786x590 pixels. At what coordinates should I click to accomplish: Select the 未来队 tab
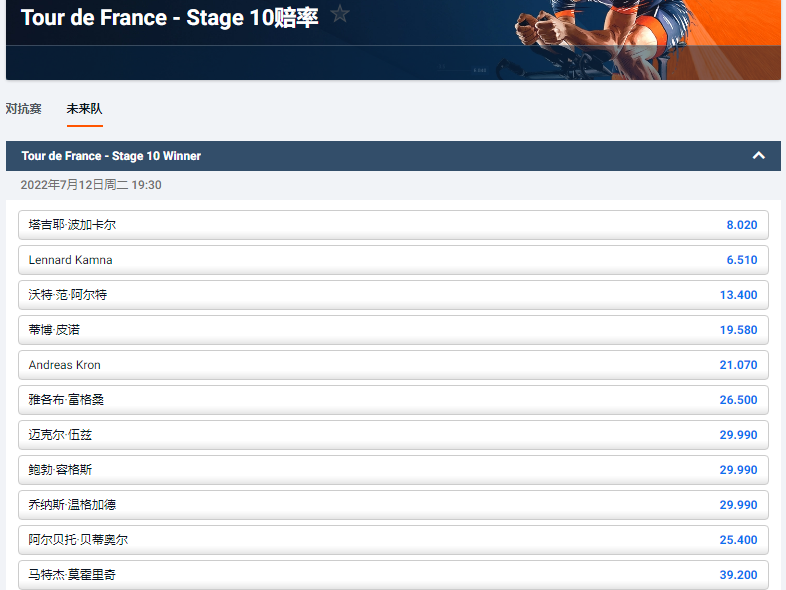[x=84, y=109]
